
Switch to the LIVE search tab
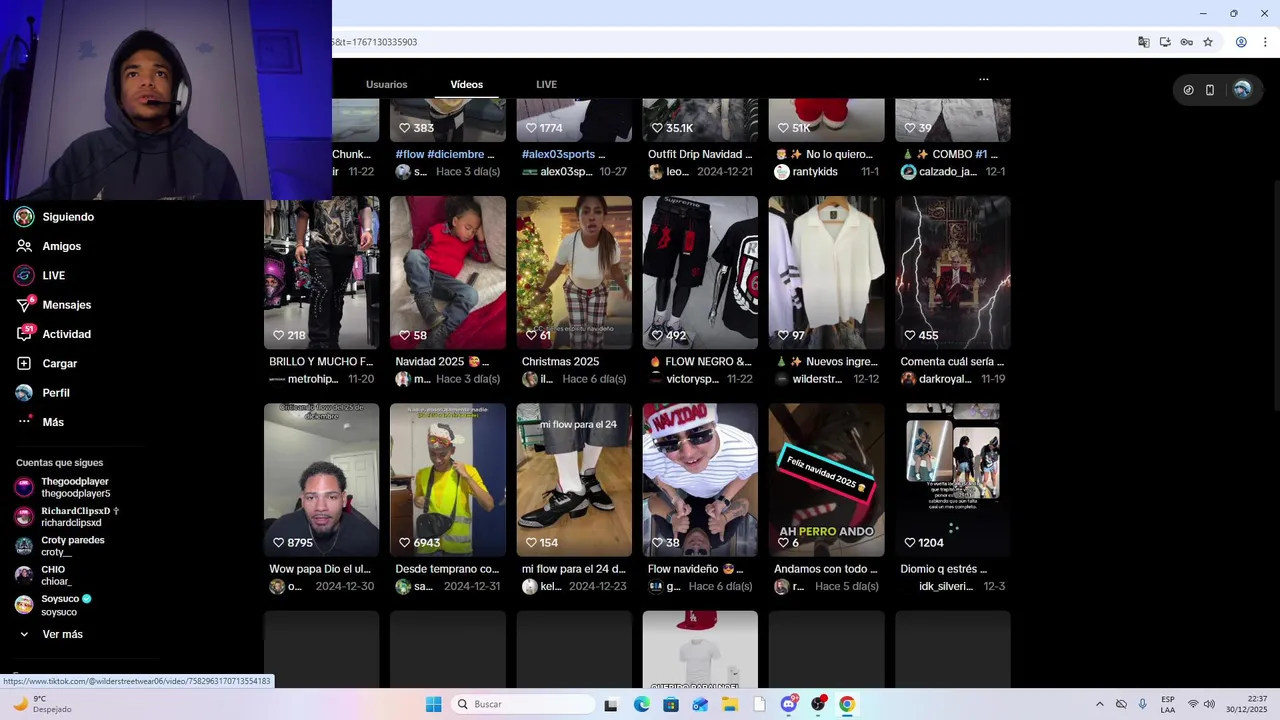[546, 85]
